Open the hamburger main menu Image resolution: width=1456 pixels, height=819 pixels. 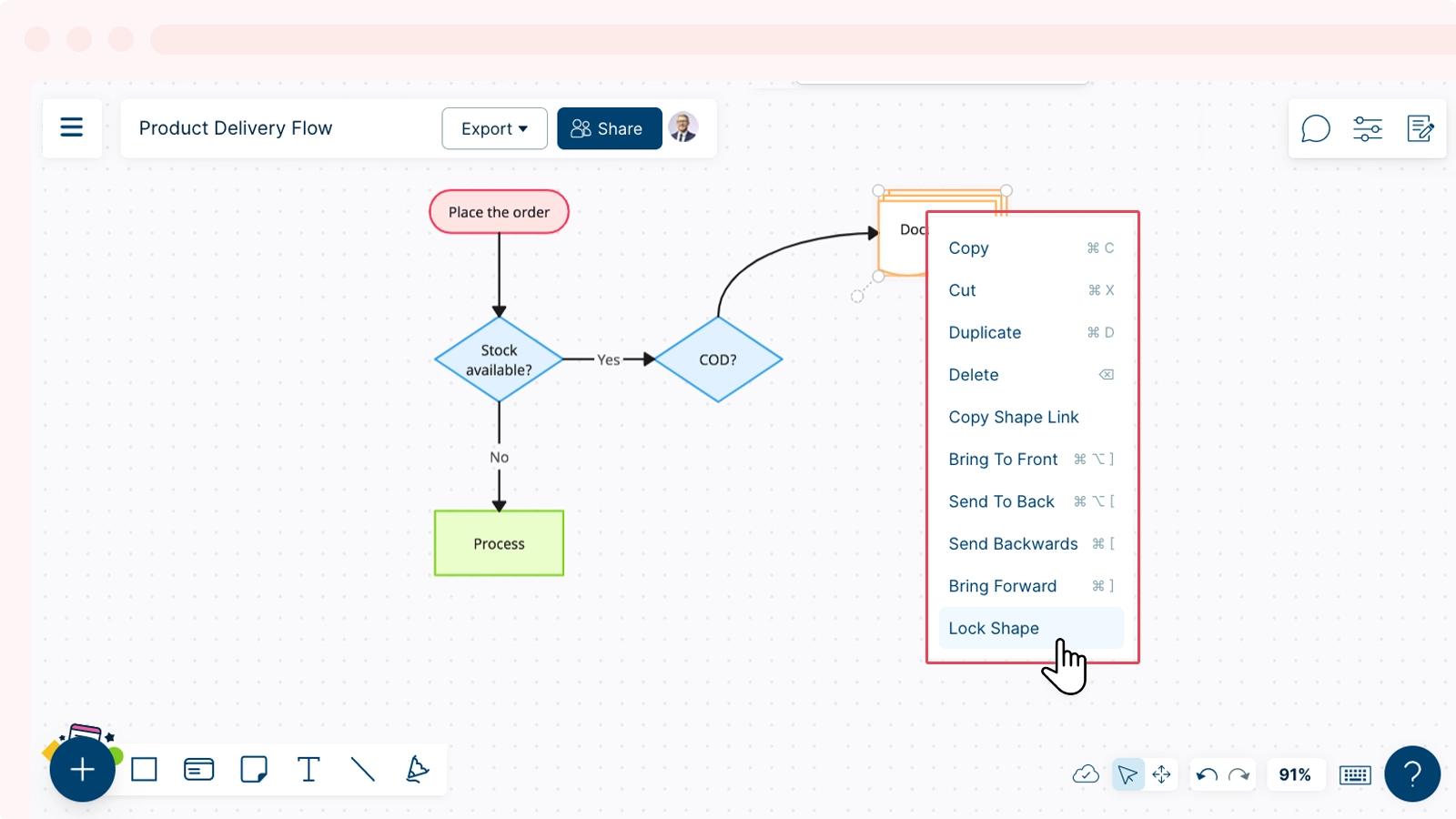[72, 127]
